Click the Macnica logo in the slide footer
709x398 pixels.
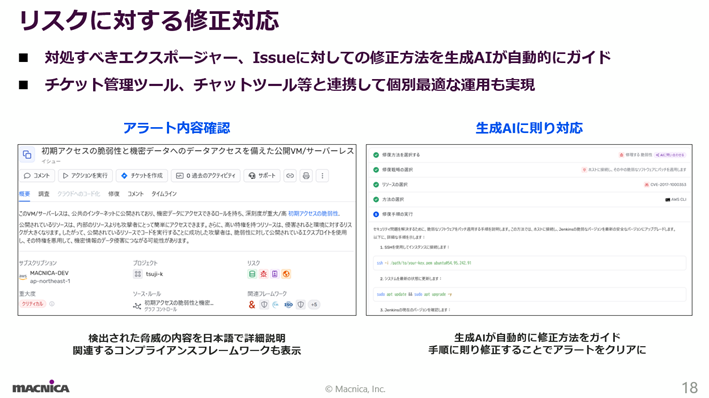[41, 387]
